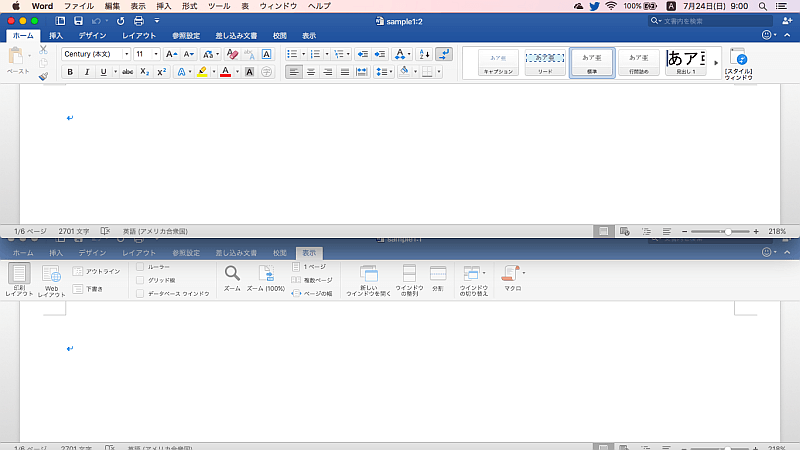800x450 pixels.
Task: Open Switch Windows dropdown in lower ribbon
Action: (x=474, y=280)
